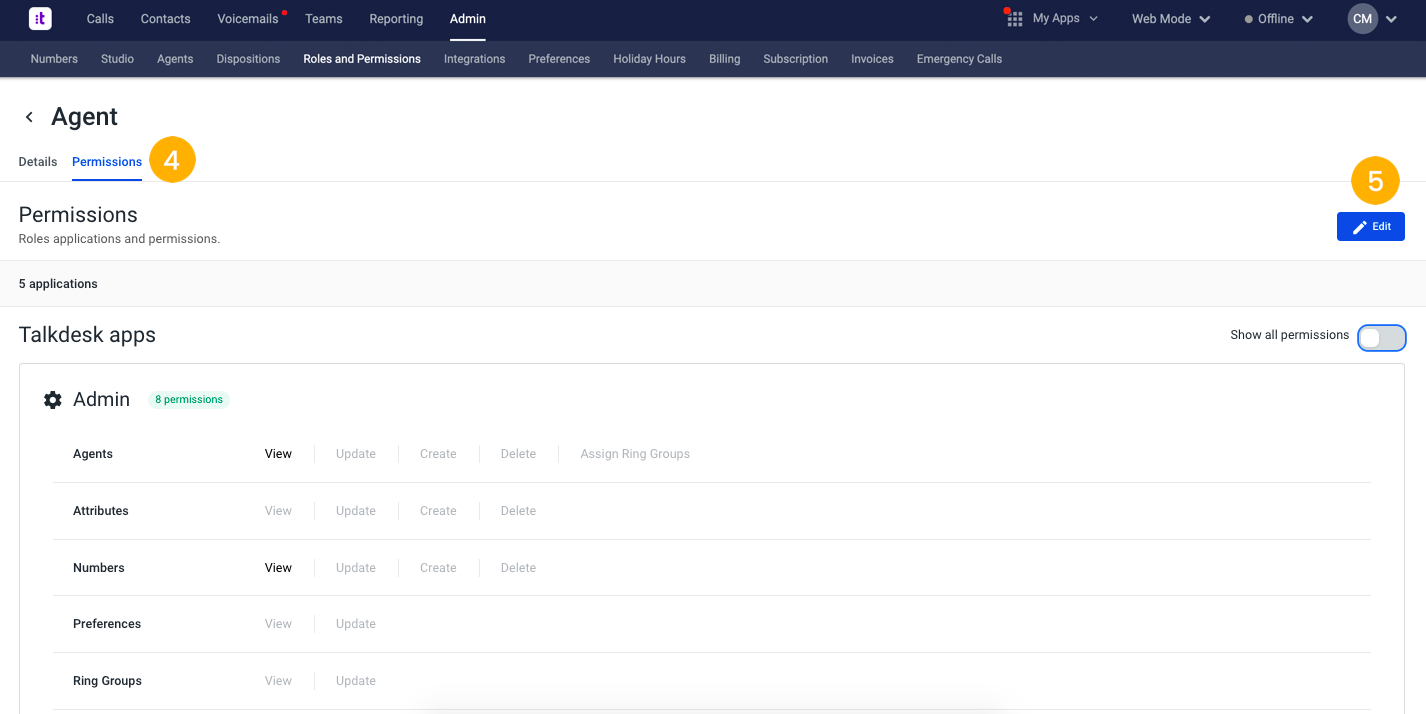Click the Talkdesk apps heading
The image size is (1426, 714).
point(87,335)
